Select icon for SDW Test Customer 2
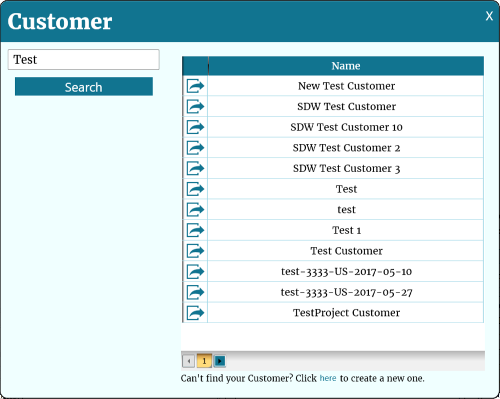This screenshot has width=500, height=399. [x=195, y=148]
